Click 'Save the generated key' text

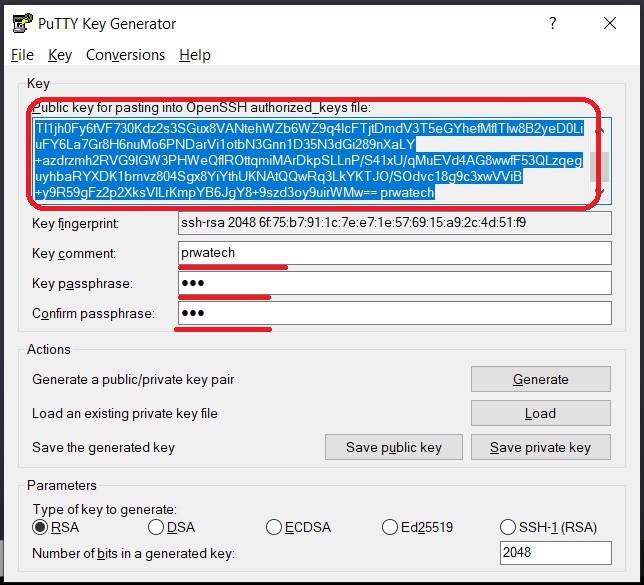[104, 447]
